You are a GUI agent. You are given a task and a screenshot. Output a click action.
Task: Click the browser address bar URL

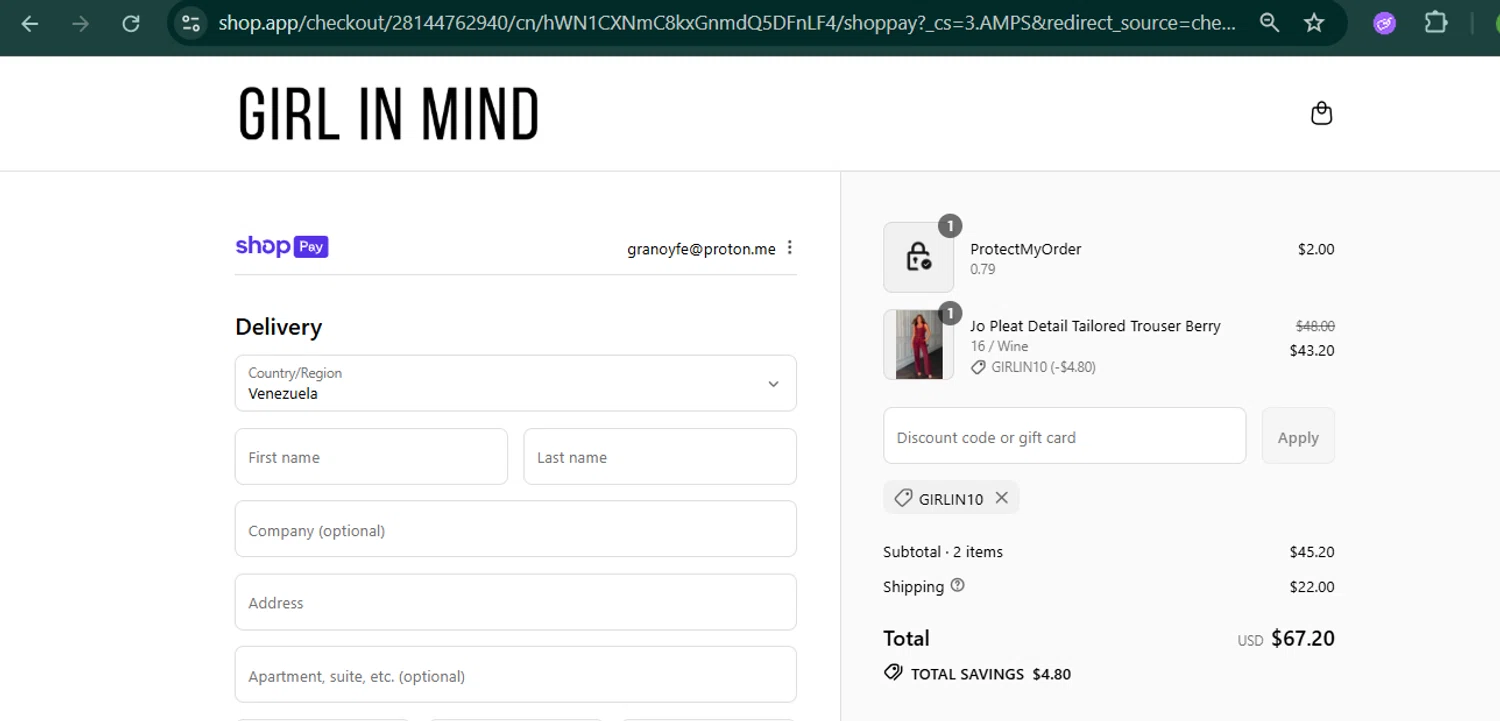(727, 23)
